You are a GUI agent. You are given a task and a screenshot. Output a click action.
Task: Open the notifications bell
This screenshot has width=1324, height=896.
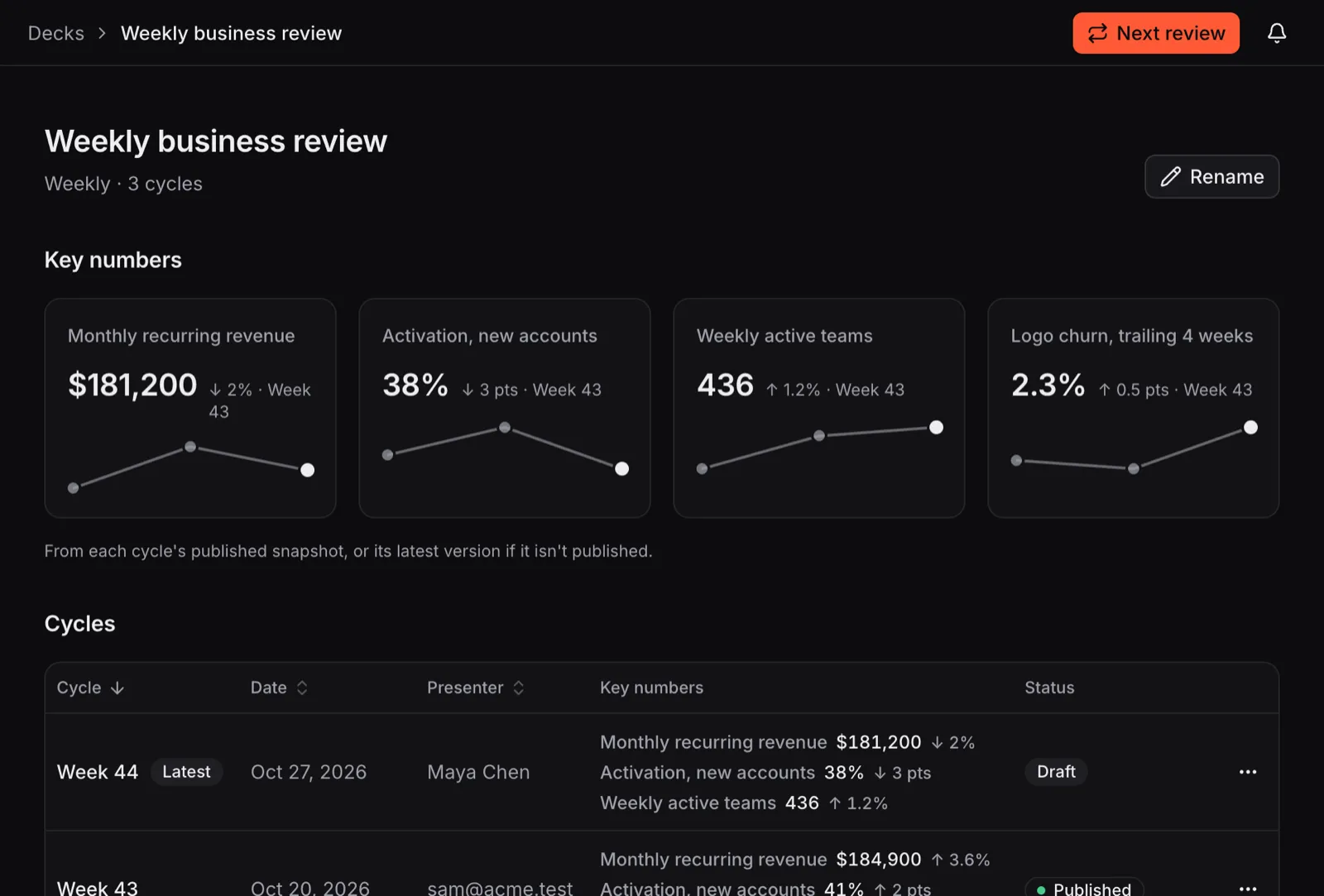pos(1277,33)
